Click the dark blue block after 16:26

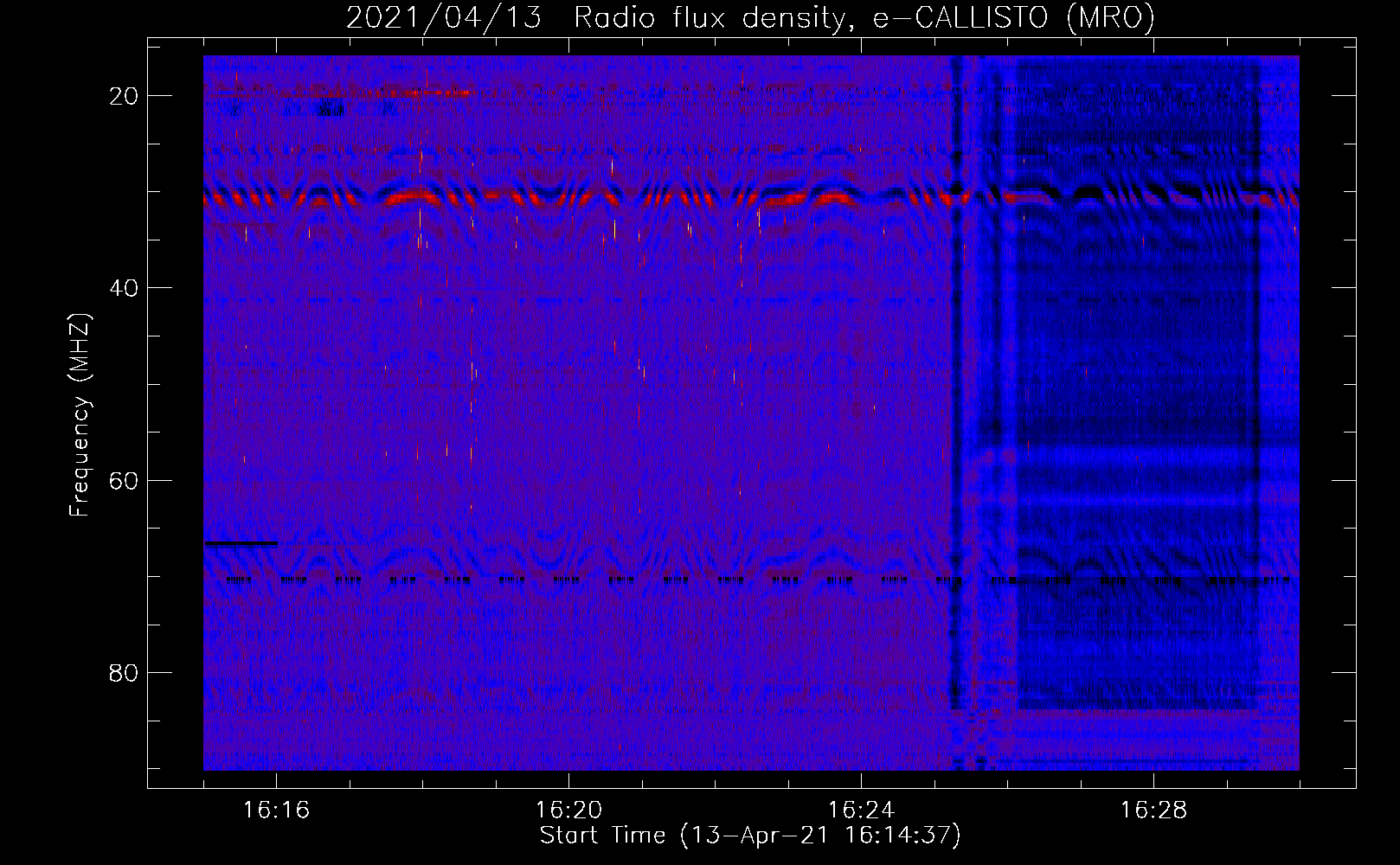[1138, 385]
